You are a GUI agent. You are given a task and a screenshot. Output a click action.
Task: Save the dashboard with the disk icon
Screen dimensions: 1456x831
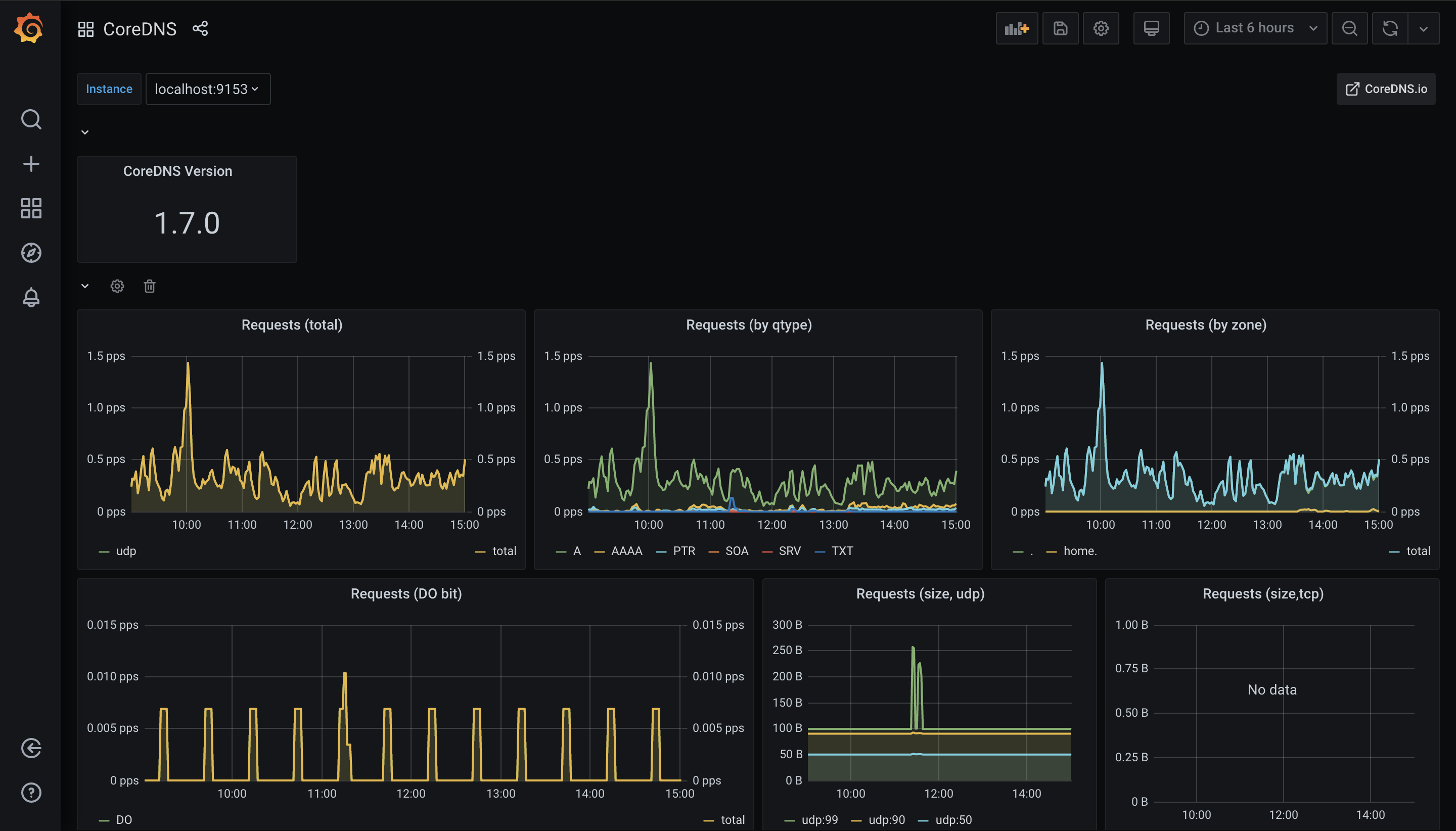coord(1060,28)
